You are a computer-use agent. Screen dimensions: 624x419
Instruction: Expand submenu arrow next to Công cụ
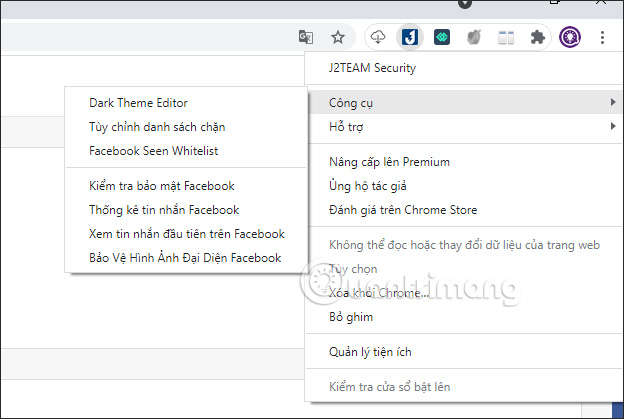[x=613, y=102]
